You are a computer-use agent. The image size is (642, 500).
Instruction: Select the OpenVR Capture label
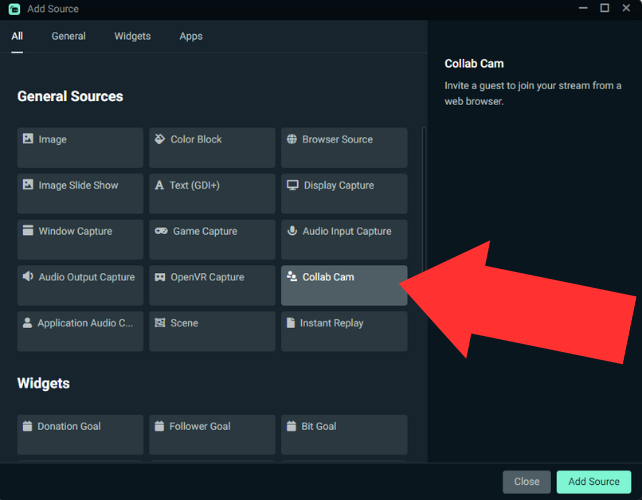click(207, 277)
